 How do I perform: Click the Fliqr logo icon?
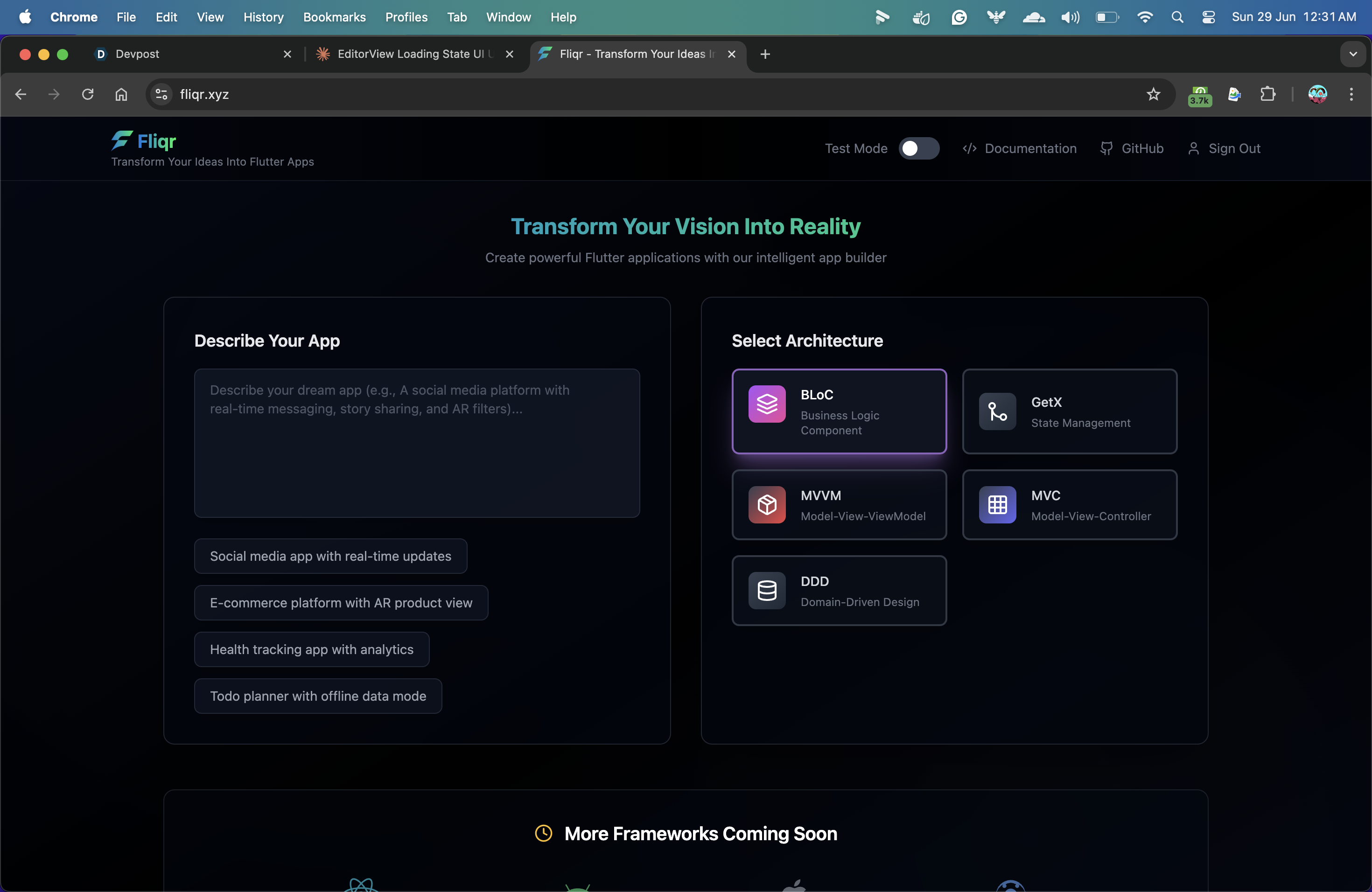[122, 140]
